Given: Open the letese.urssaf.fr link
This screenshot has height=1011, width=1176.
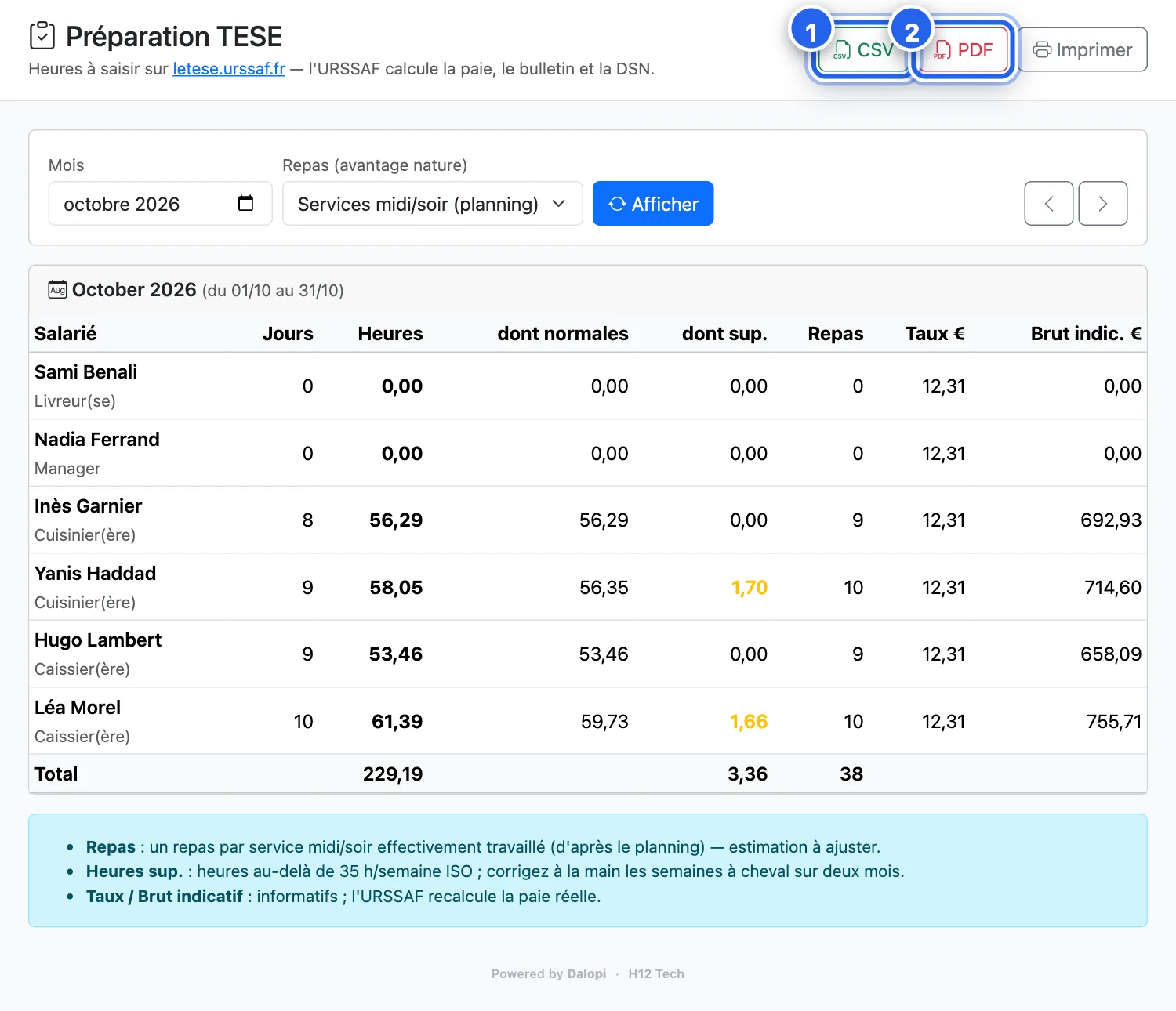Looking at the screenshot, I should pos(229,69).
